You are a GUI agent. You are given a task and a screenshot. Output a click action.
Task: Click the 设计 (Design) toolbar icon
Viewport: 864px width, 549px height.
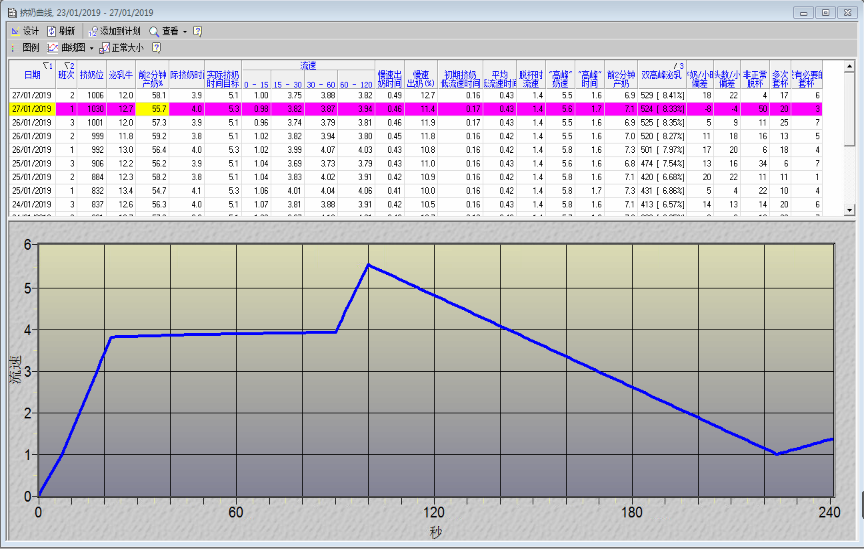15,31
